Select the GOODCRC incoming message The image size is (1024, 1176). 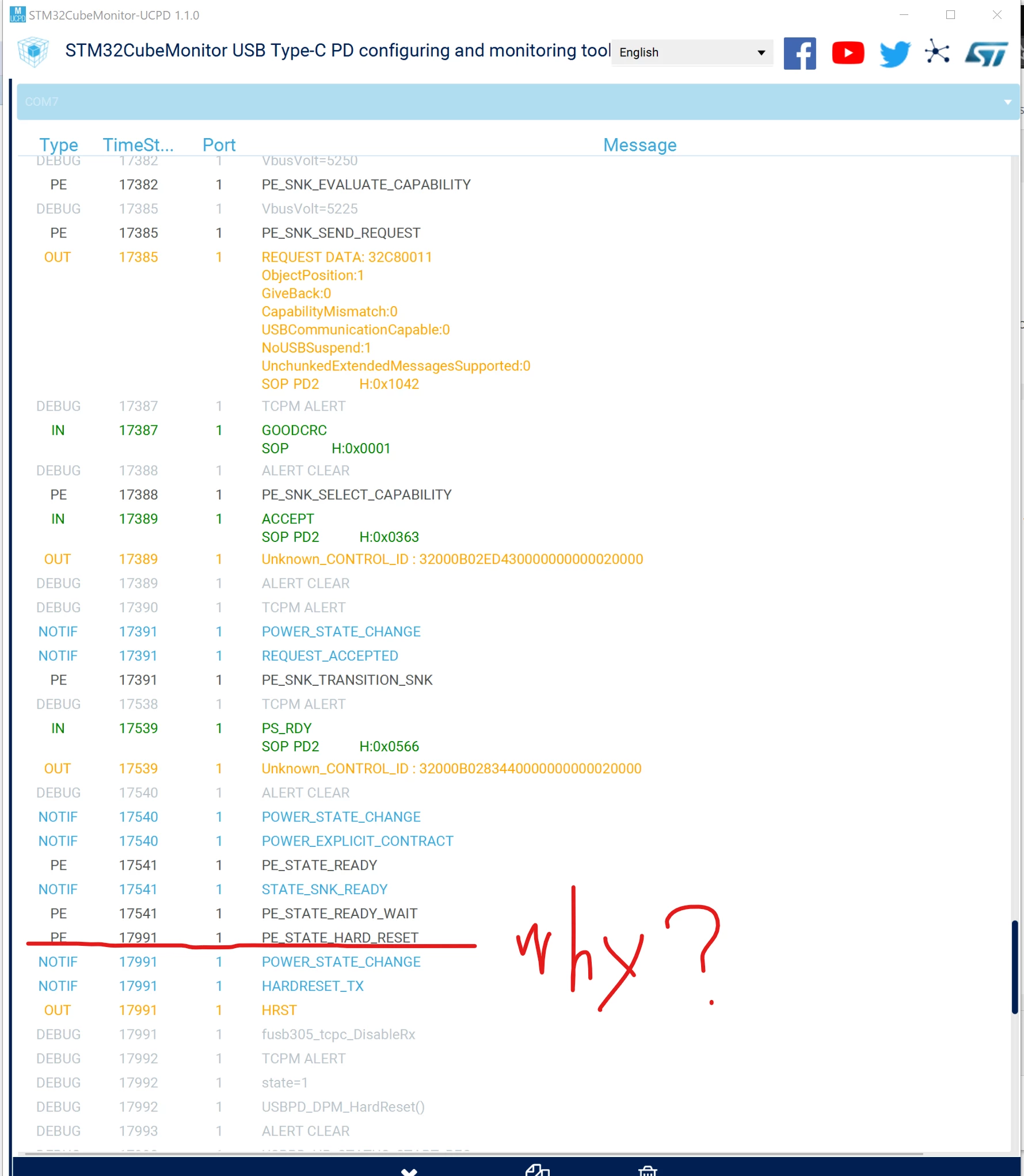[x=294, y=430]
